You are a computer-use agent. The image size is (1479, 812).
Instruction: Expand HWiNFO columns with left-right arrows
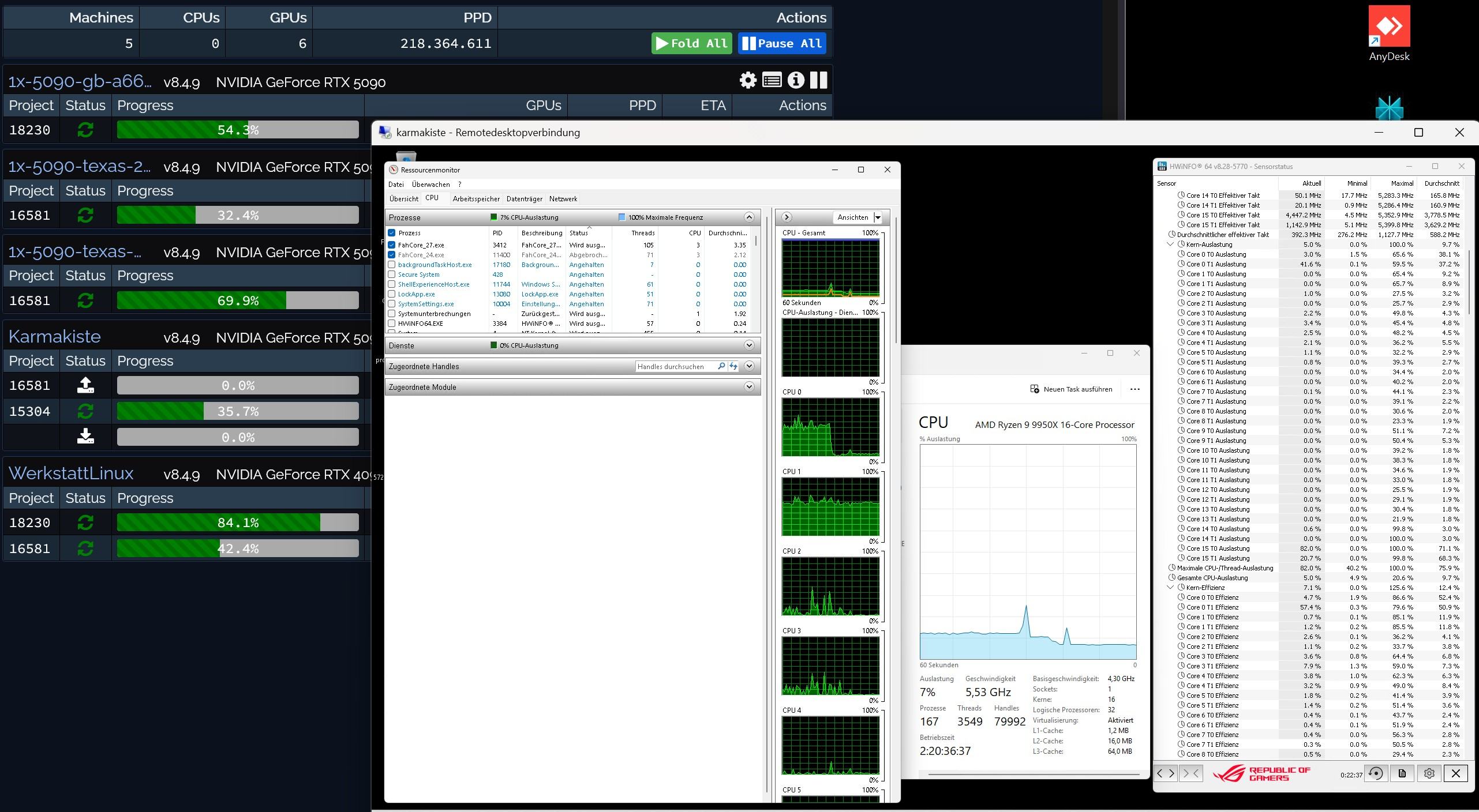pyautogui.click(x=1166, y=774)
